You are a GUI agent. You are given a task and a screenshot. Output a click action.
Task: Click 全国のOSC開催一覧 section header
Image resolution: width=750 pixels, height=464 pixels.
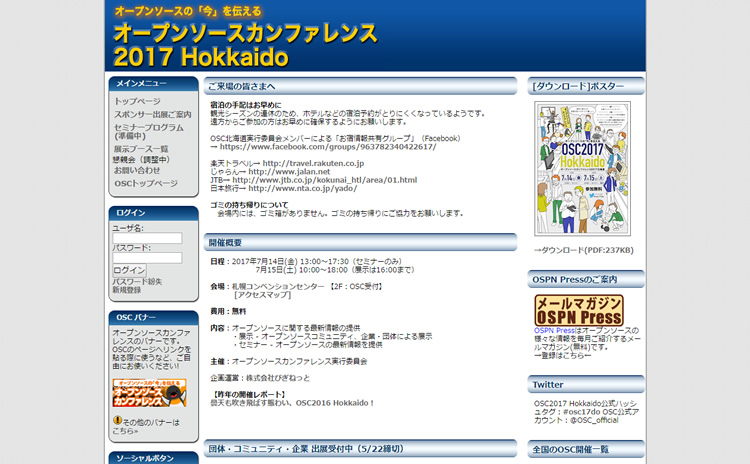click(586, 449)
